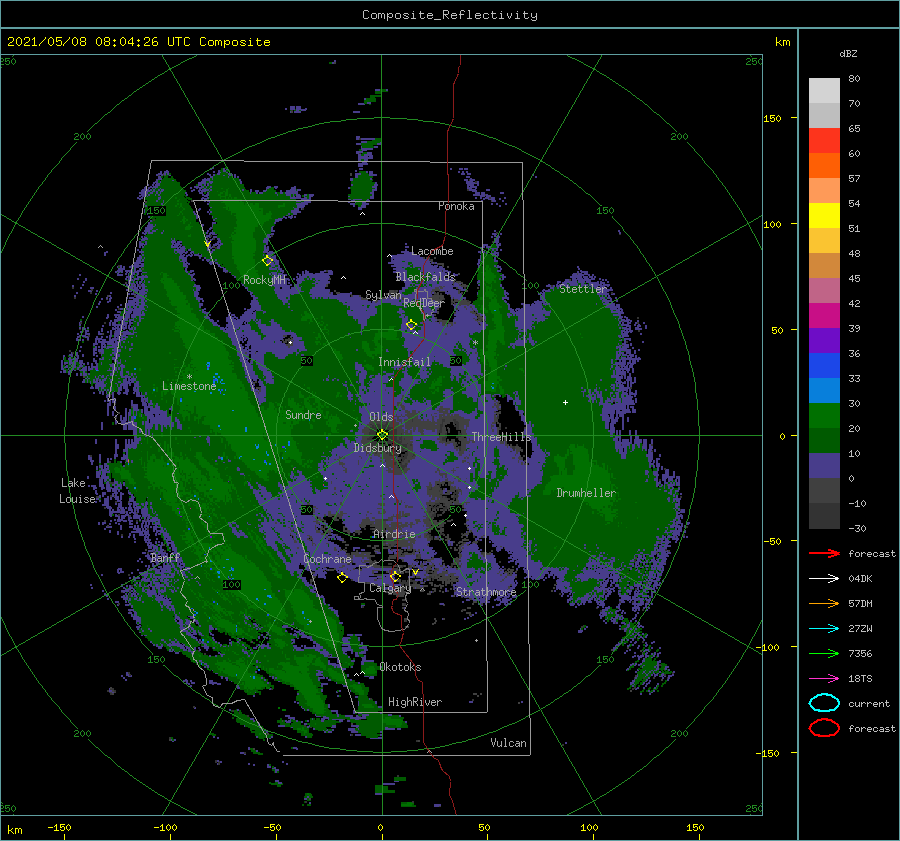900x841 pixels.
Task: Click the white 04DK arrow icon
Action: [x=824, y=579]
